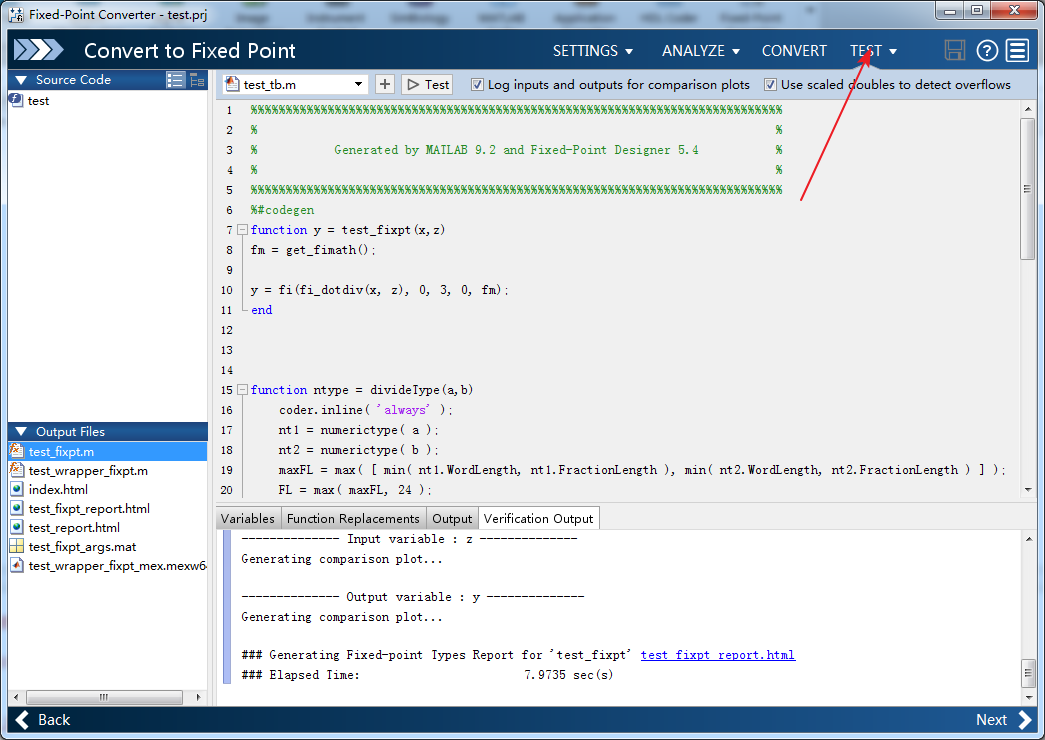Click the Elapsed Time output line

pyautogui.click(x=427, y=675)
